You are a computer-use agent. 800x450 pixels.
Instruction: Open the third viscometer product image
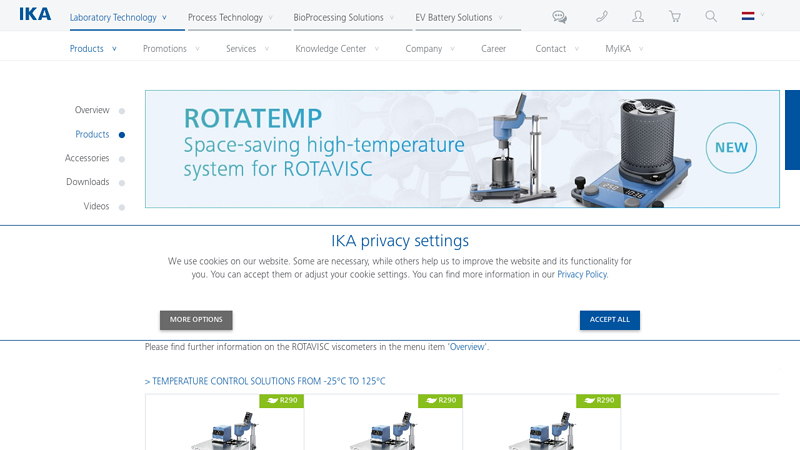click(541, 430)
